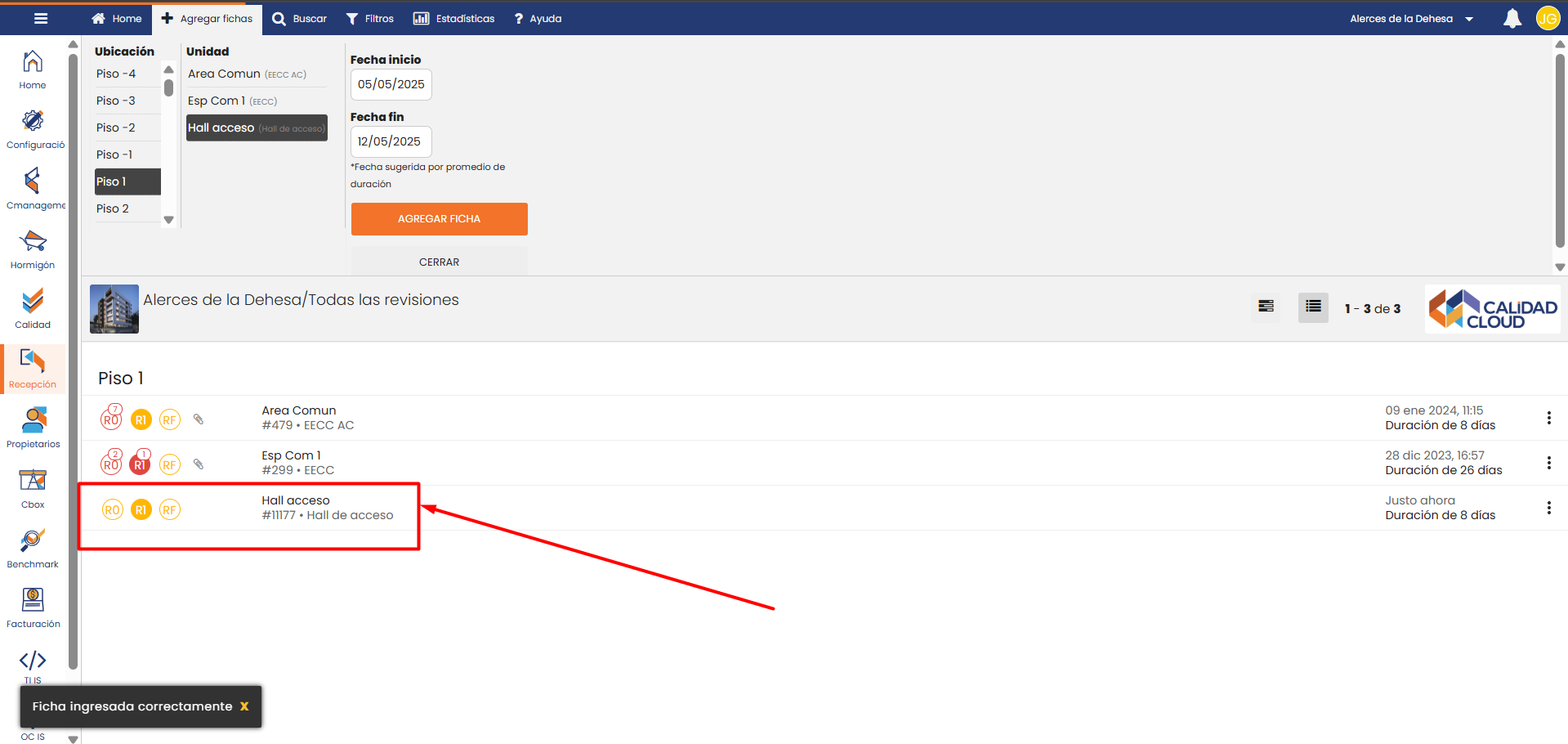
Task: Click the notifications bell icon
Action: coord(1512,19)
